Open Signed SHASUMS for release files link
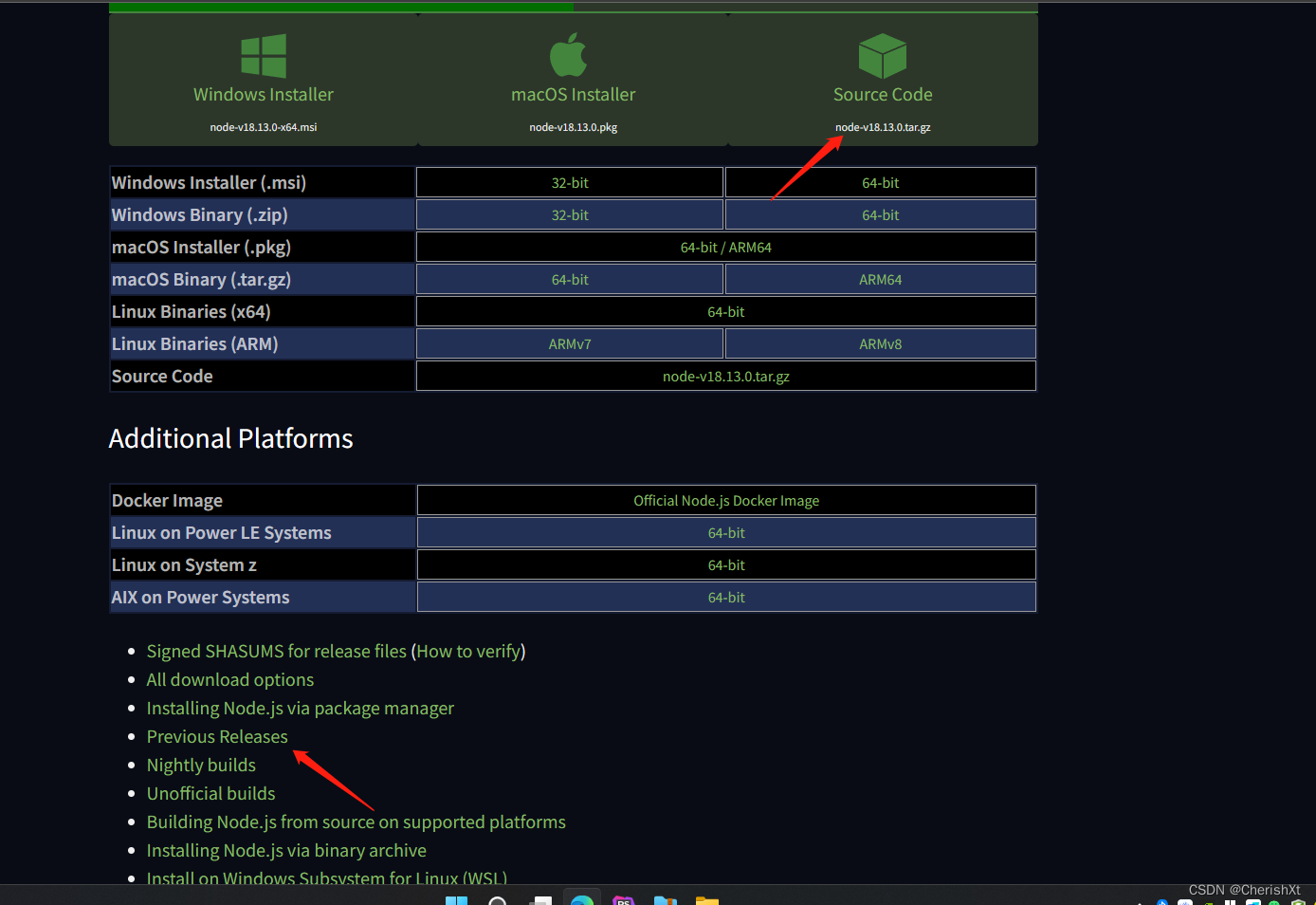Viewport: 1316px width, 905px height. pyautogui.click(x=276, y=652)
